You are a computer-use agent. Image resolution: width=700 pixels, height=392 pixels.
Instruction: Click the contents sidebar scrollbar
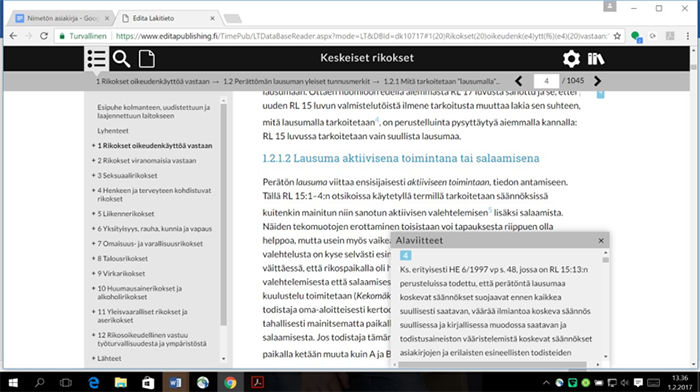(224, 214)
